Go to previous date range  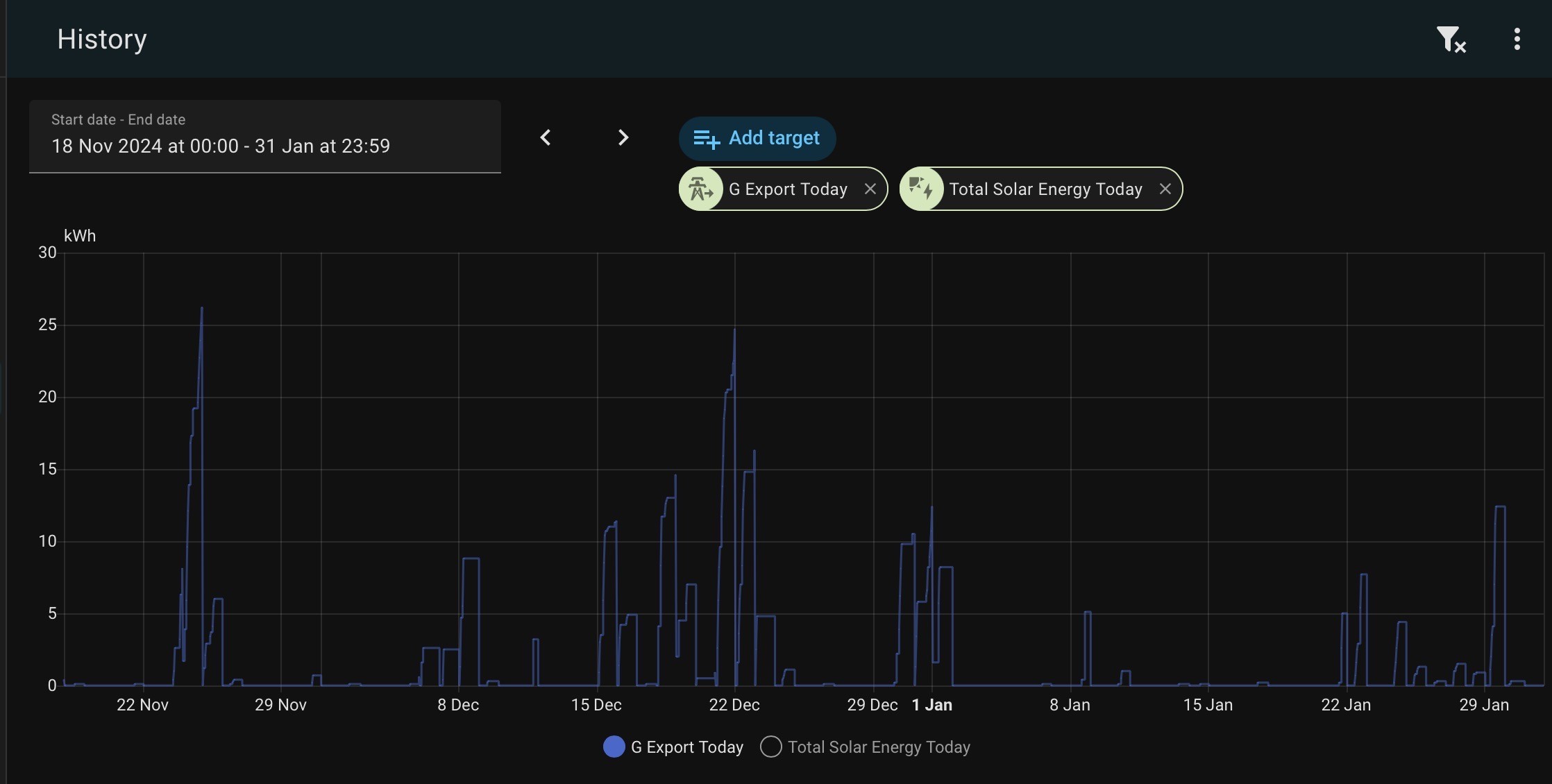pos(546,137)
